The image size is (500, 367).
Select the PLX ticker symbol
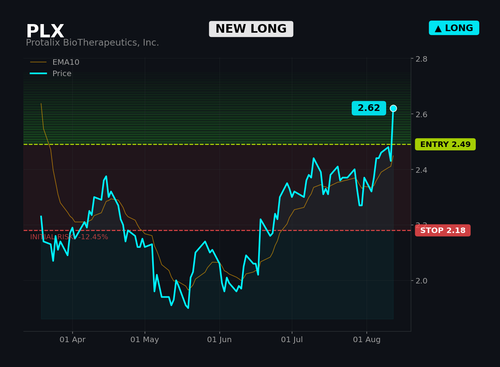(x=45, y=31)
